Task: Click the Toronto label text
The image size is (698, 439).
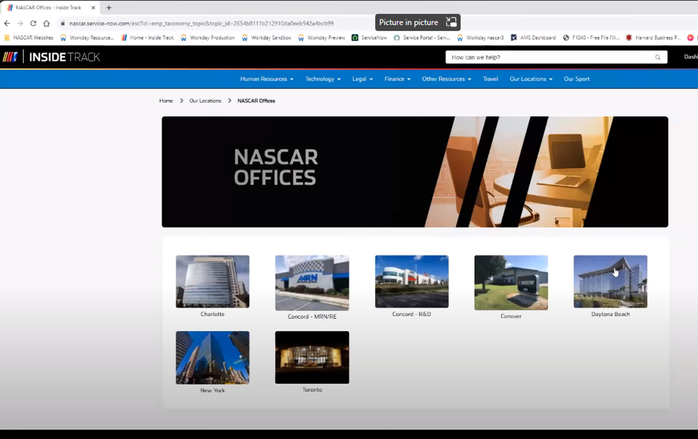Action: 312,390
